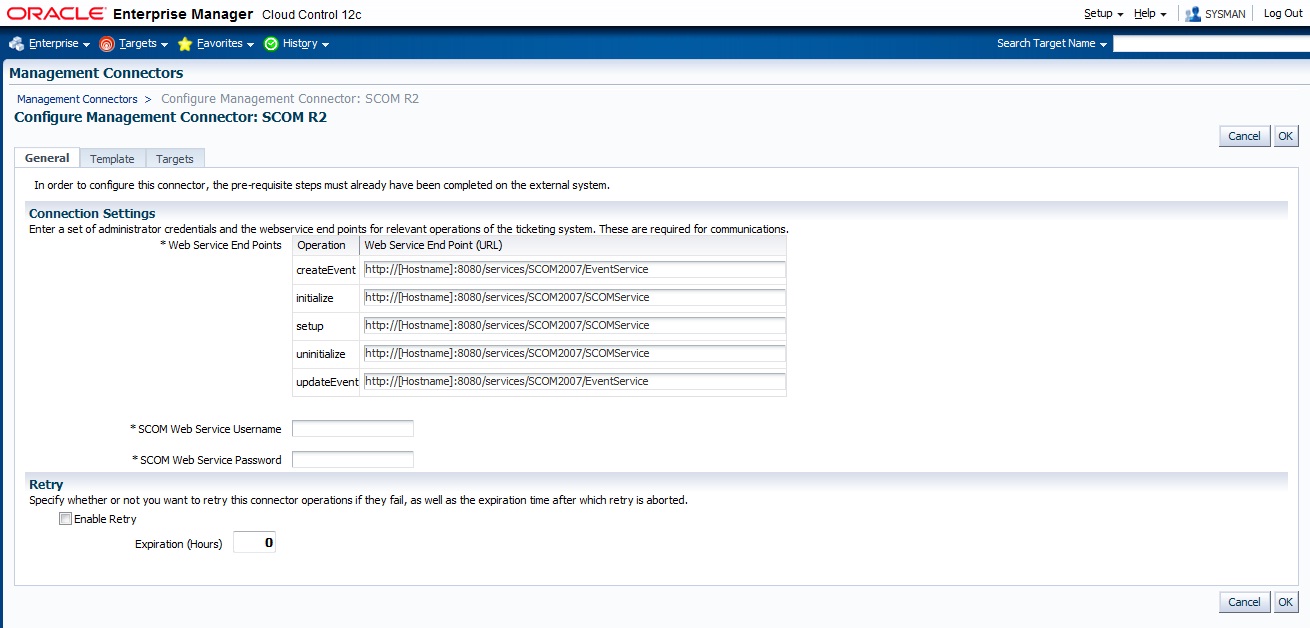Click the Expiration (Hours) field
Image resolution: width=1310 pixels, height=628 pixels.
point(254,543)
